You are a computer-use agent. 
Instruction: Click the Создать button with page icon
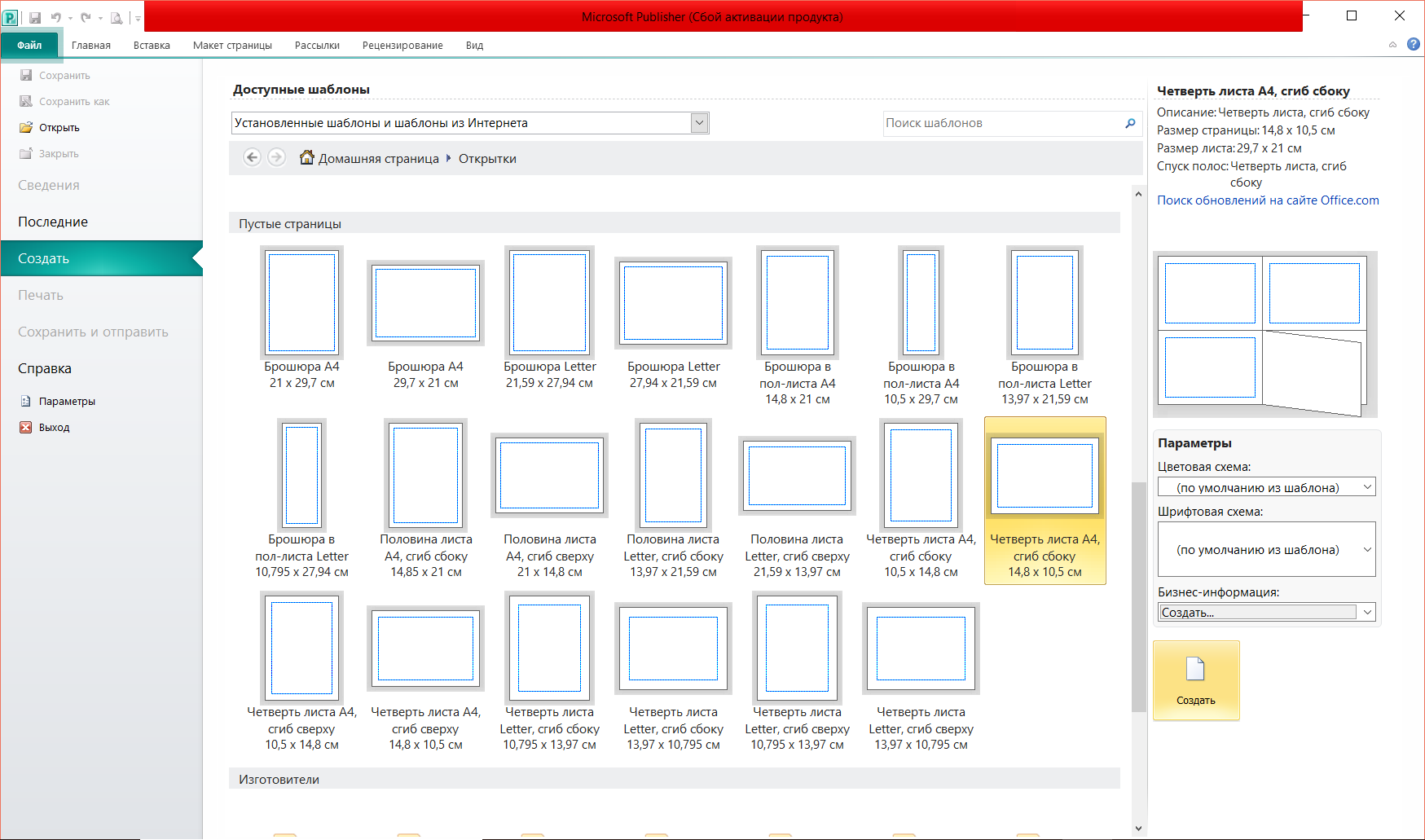coord(1196,680)
